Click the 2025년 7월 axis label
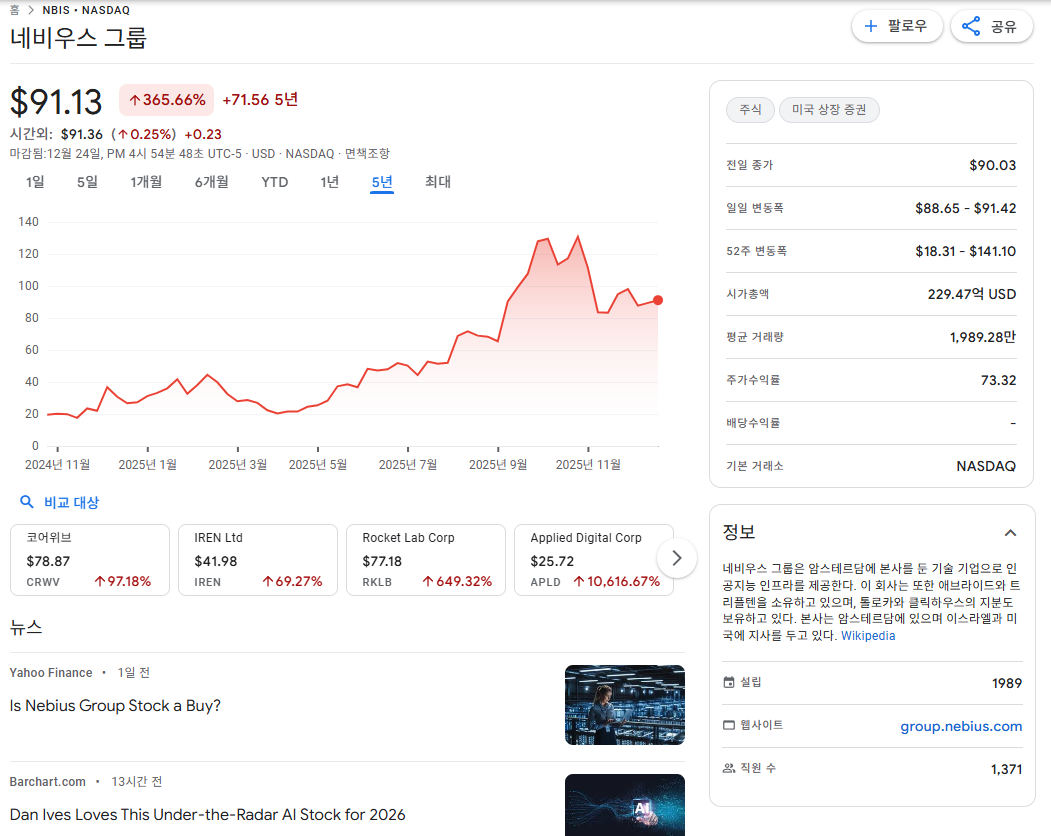The height and width of the screenshot is (836, 1051). point(408,465)
